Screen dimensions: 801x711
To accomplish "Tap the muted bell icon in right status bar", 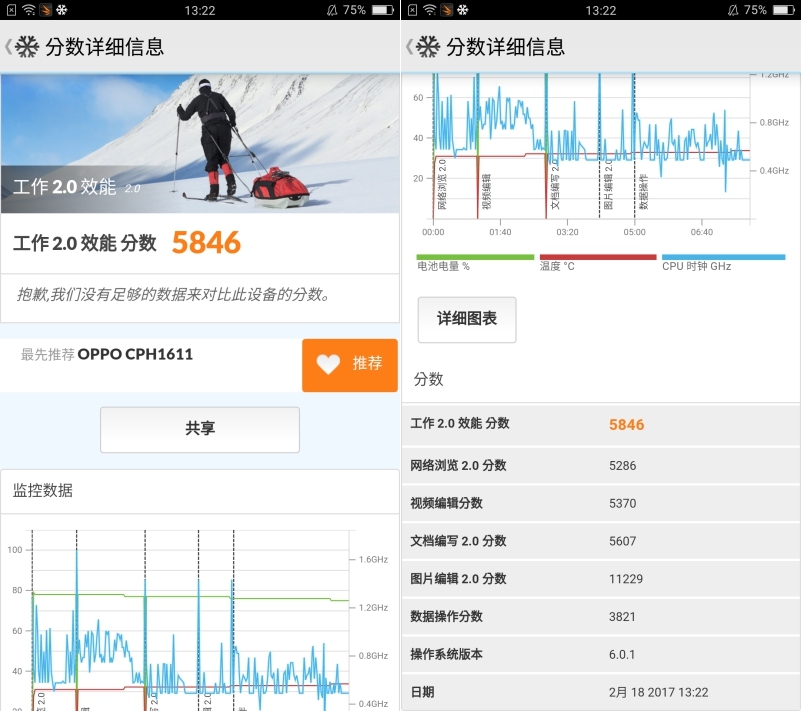I will tap(733, 10).
